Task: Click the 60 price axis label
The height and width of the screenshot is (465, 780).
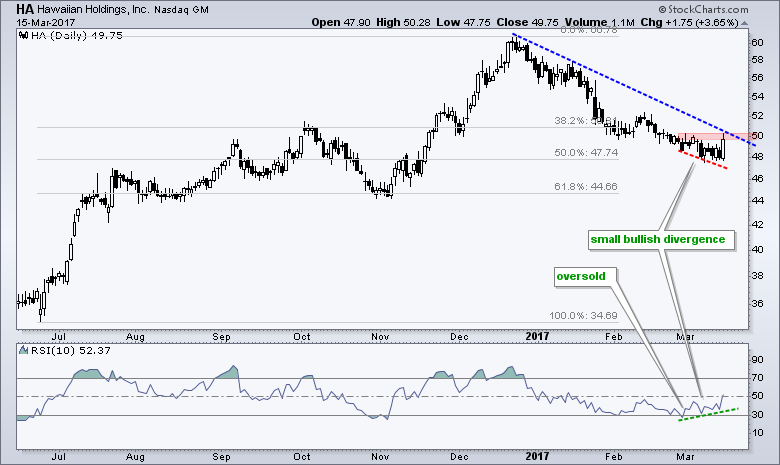Action: pos(757,43)
